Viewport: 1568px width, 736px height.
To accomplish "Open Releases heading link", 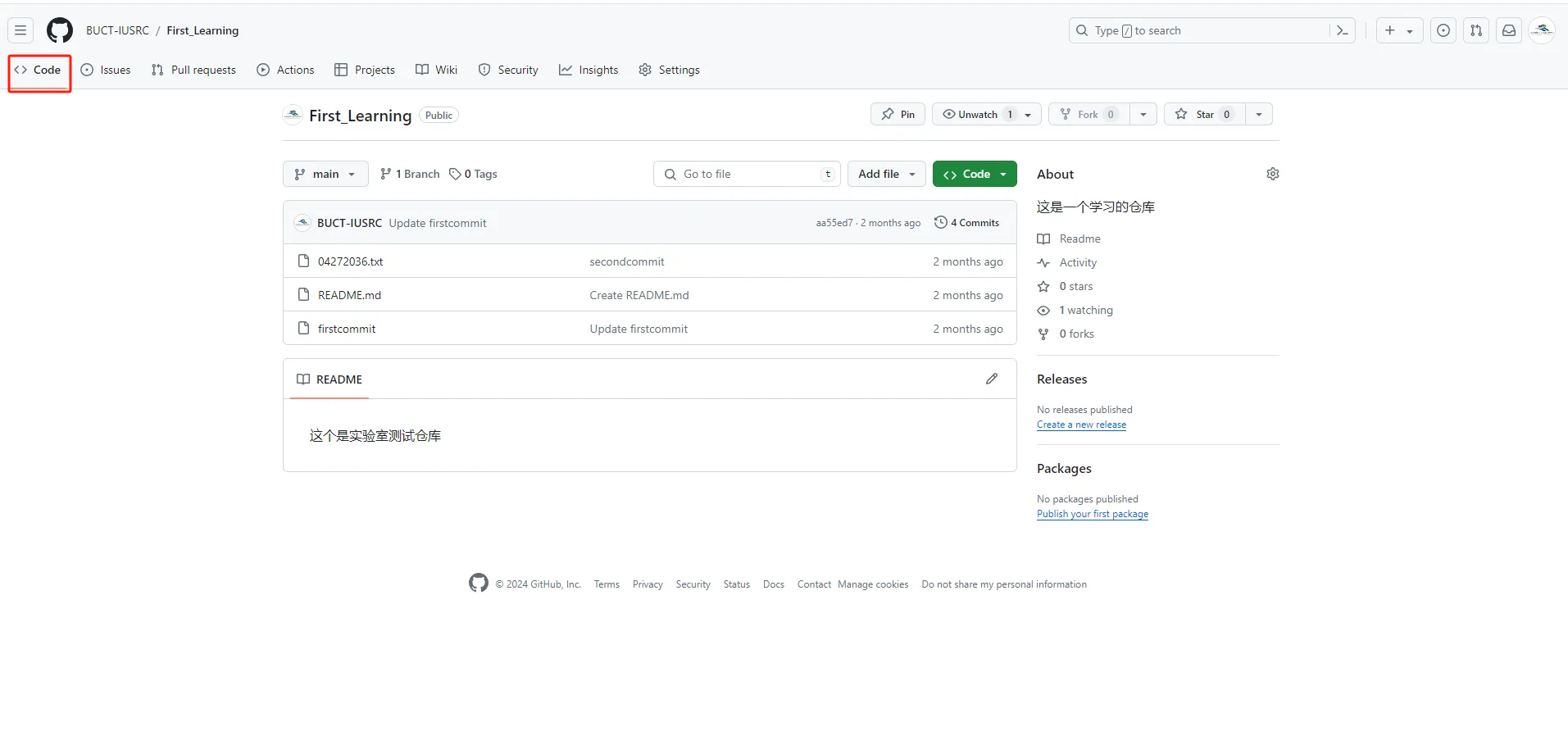I will coord(1061,379).
